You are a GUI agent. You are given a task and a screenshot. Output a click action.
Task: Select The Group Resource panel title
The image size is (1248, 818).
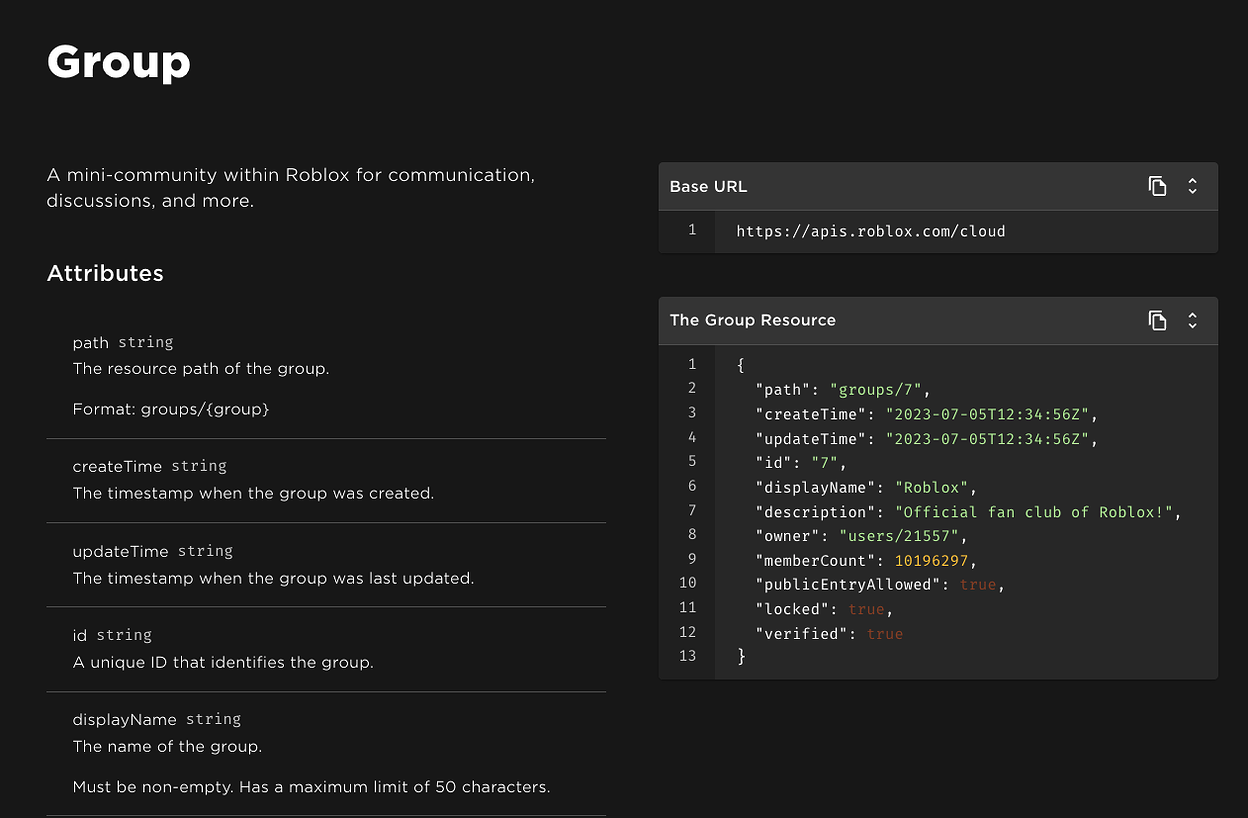(x=752, y=320)
